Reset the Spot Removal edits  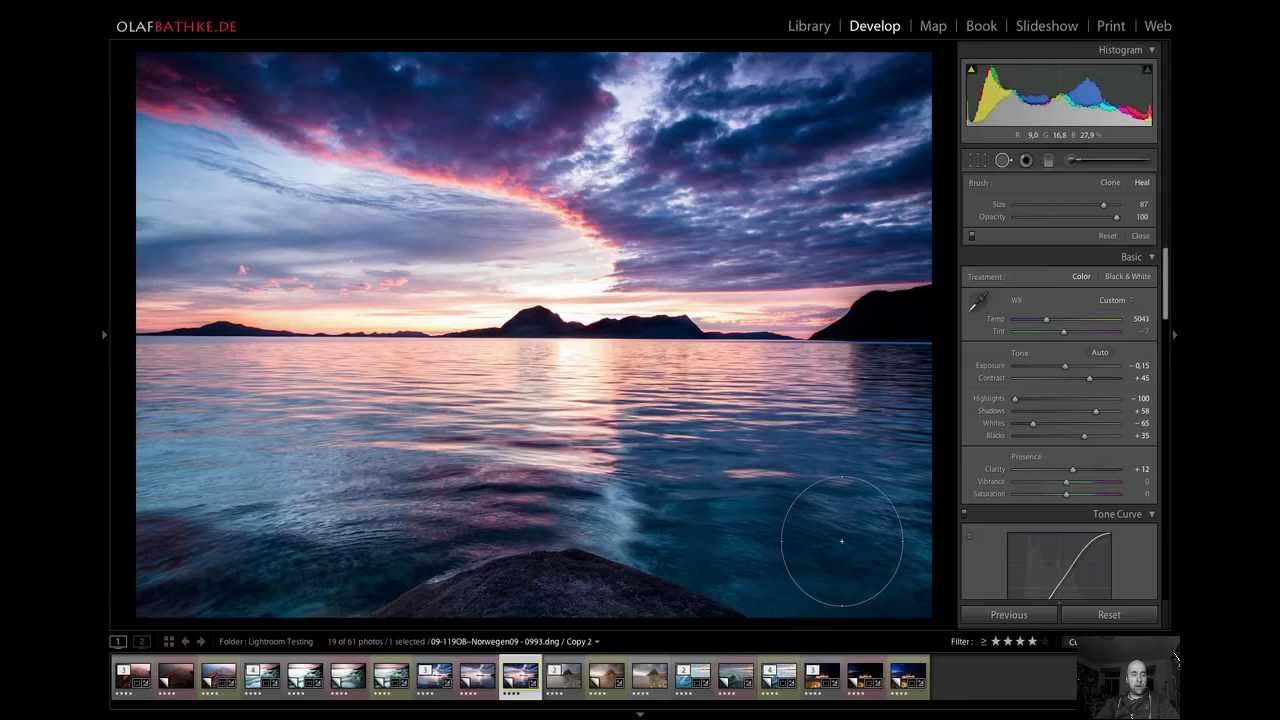coord(1108,236)
